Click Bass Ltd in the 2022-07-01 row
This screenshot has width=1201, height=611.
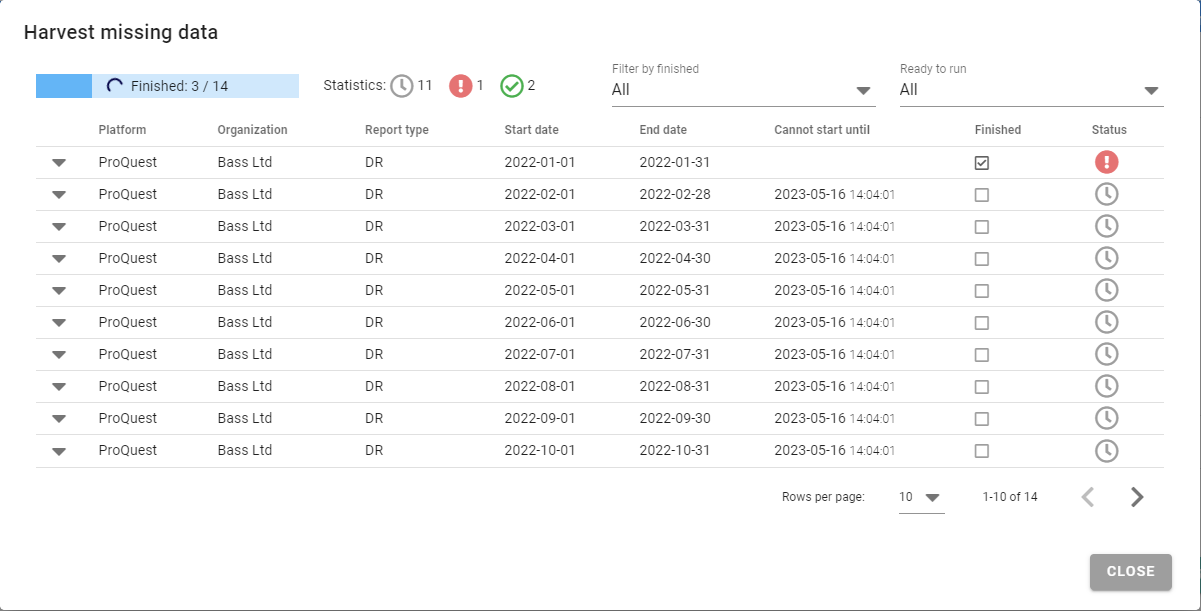[x=245, y=354]
